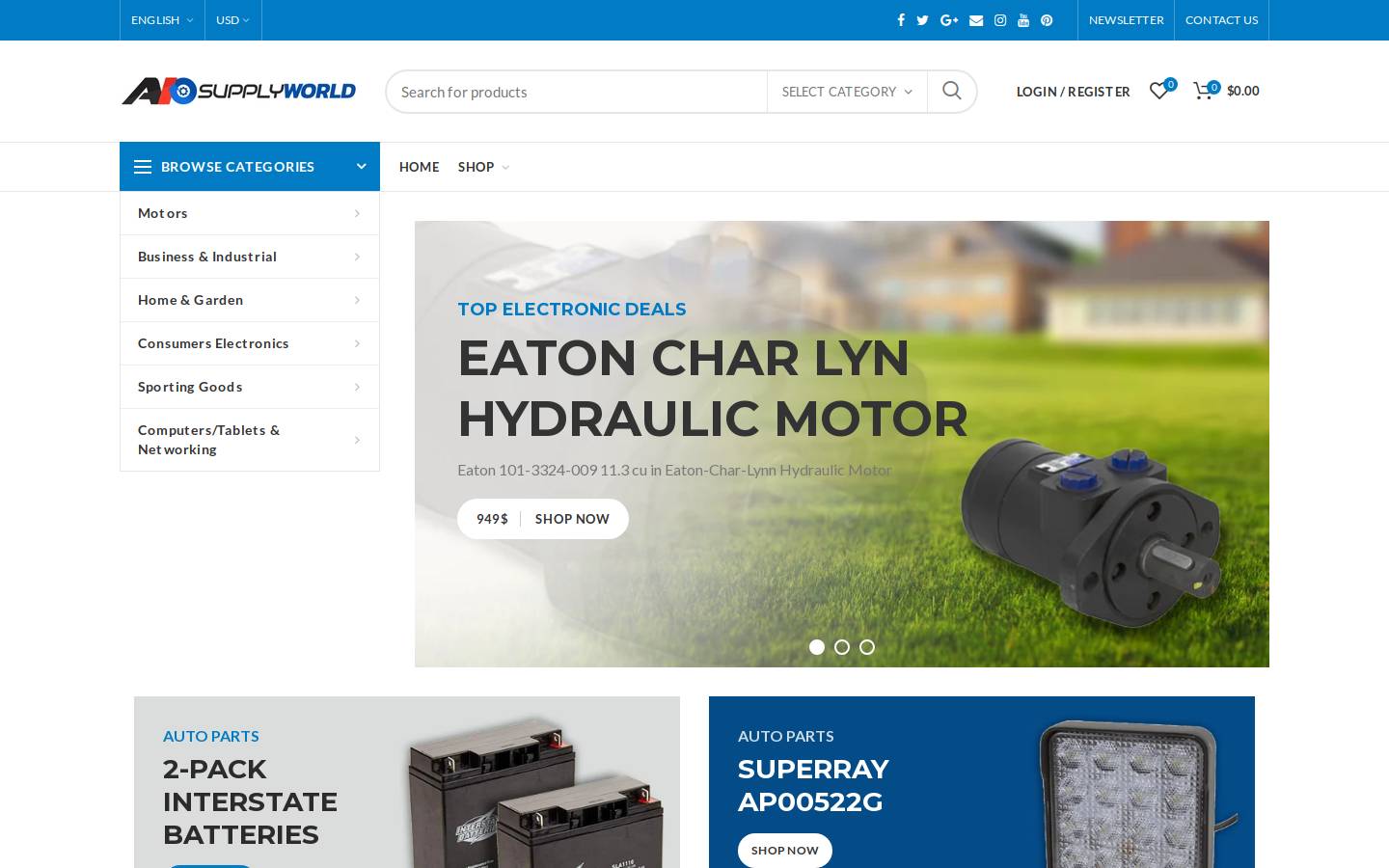
Task: Open the wishlist heart icon
Action: pos(1160,91)
